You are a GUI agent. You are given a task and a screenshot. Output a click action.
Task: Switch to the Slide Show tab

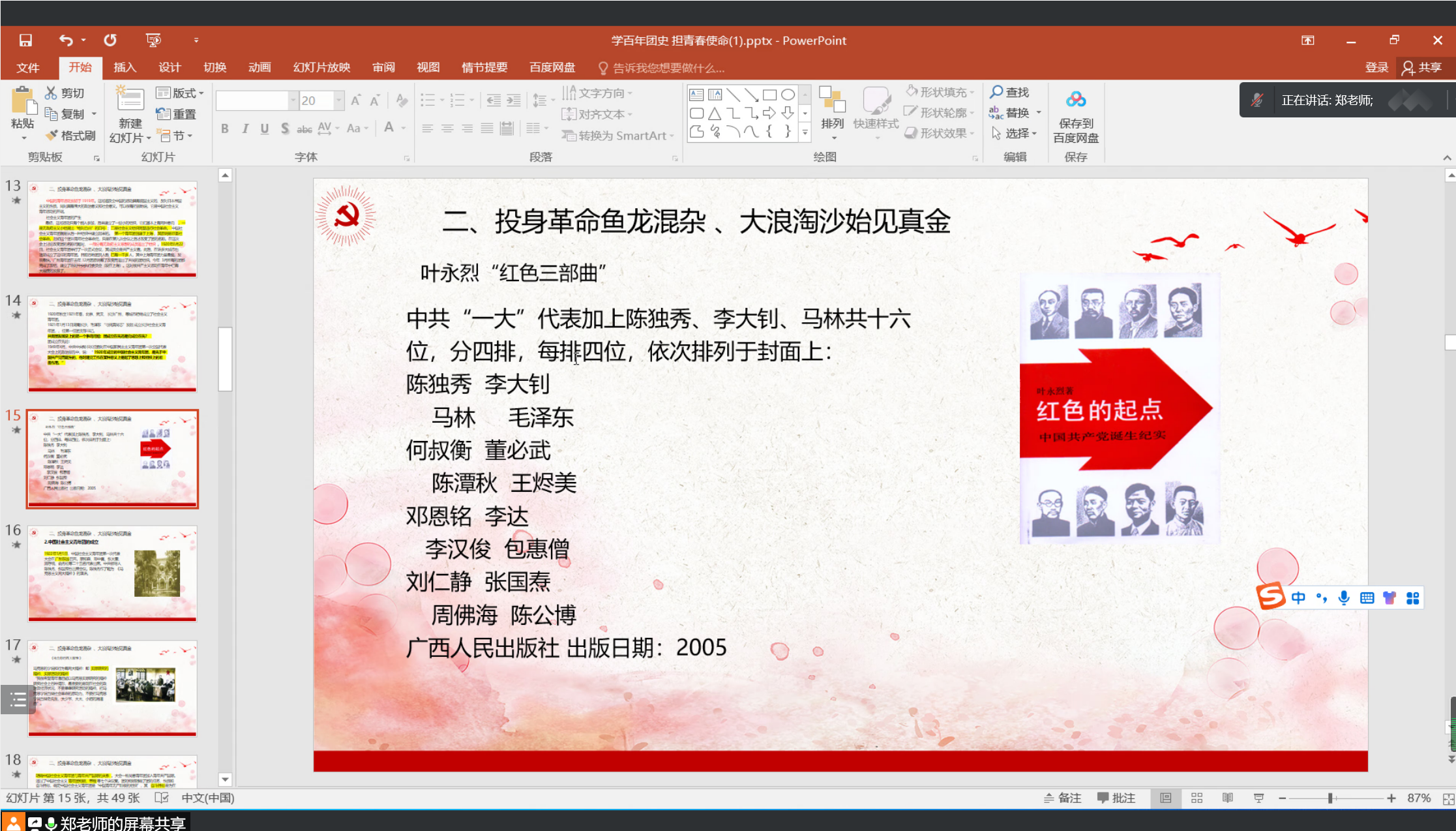coord(321,67)
